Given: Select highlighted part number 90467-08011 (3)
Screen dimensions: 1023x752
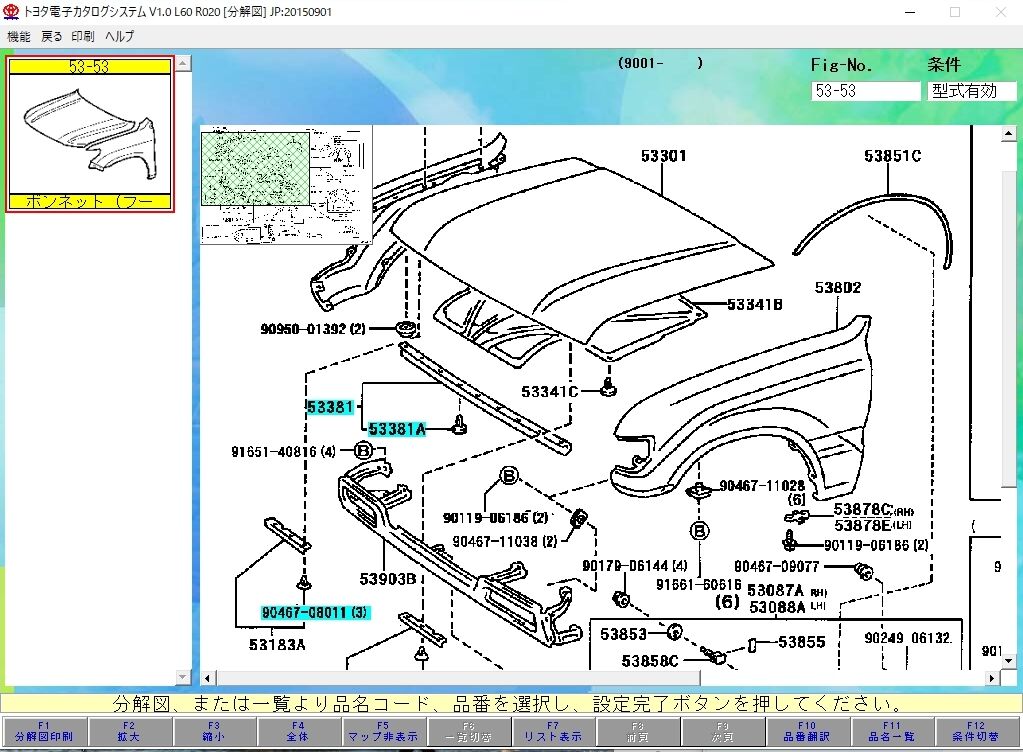Looking at the screenshot, I should click(x=315, y=612).
